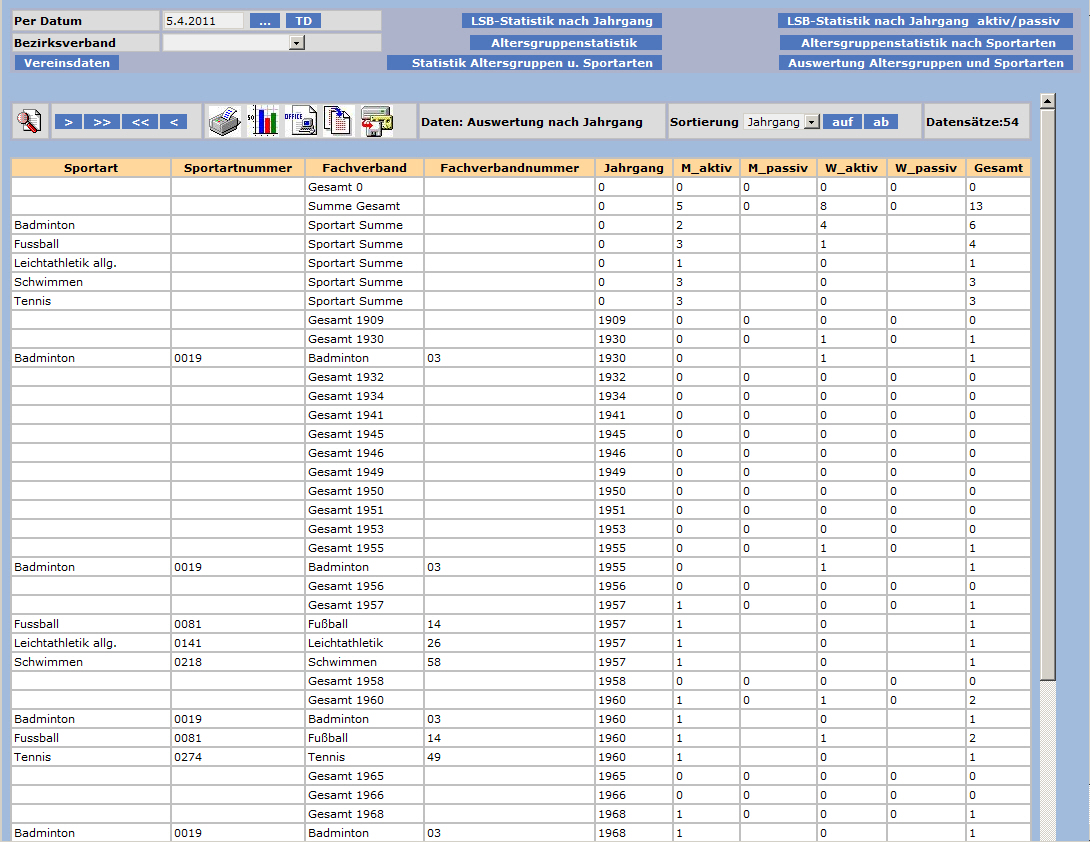Click the copy documents icon
Viewport: 1090px width, 842px height.
click(x=339, y=122)
